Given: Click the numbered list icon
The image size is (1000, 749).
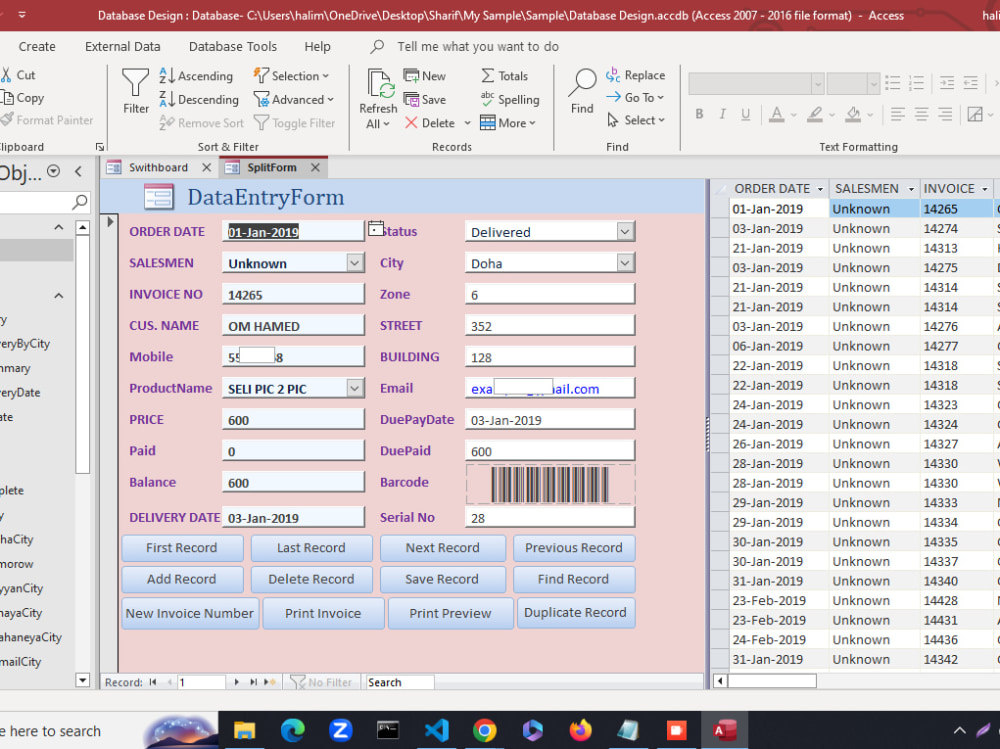Looking at the screenshot, I should click(x=916, y=83).
